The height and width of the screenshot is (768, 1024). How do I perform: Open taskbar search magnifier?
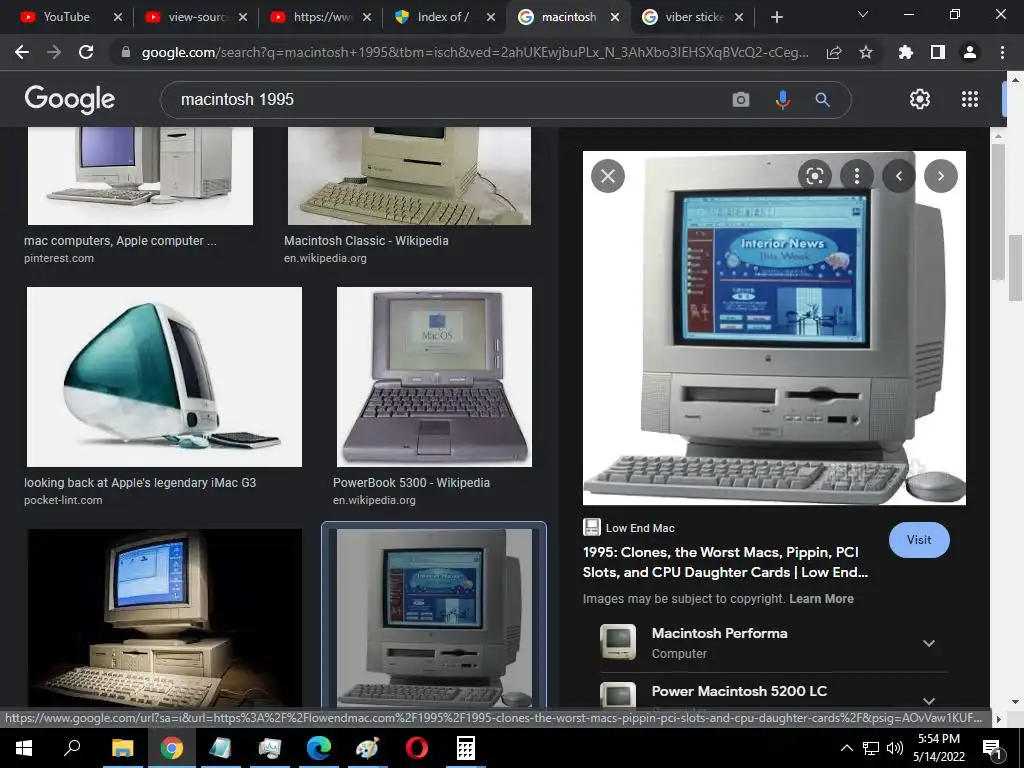click(x=72, y=748)
